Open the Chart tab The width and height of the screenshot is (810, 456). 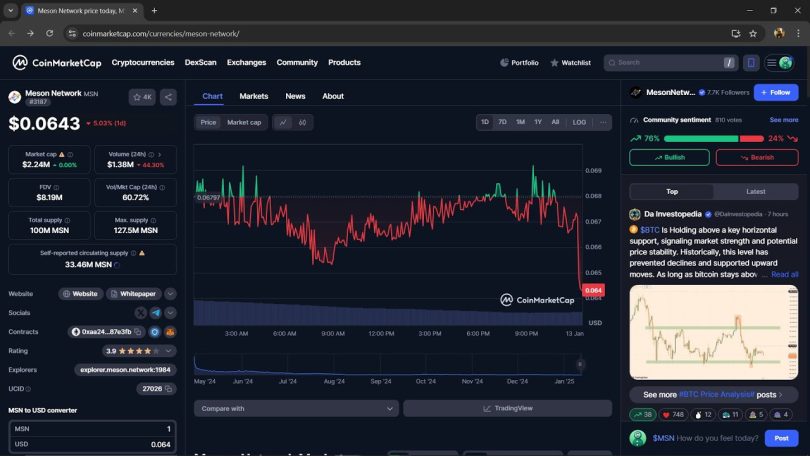[x=212, y=96]
